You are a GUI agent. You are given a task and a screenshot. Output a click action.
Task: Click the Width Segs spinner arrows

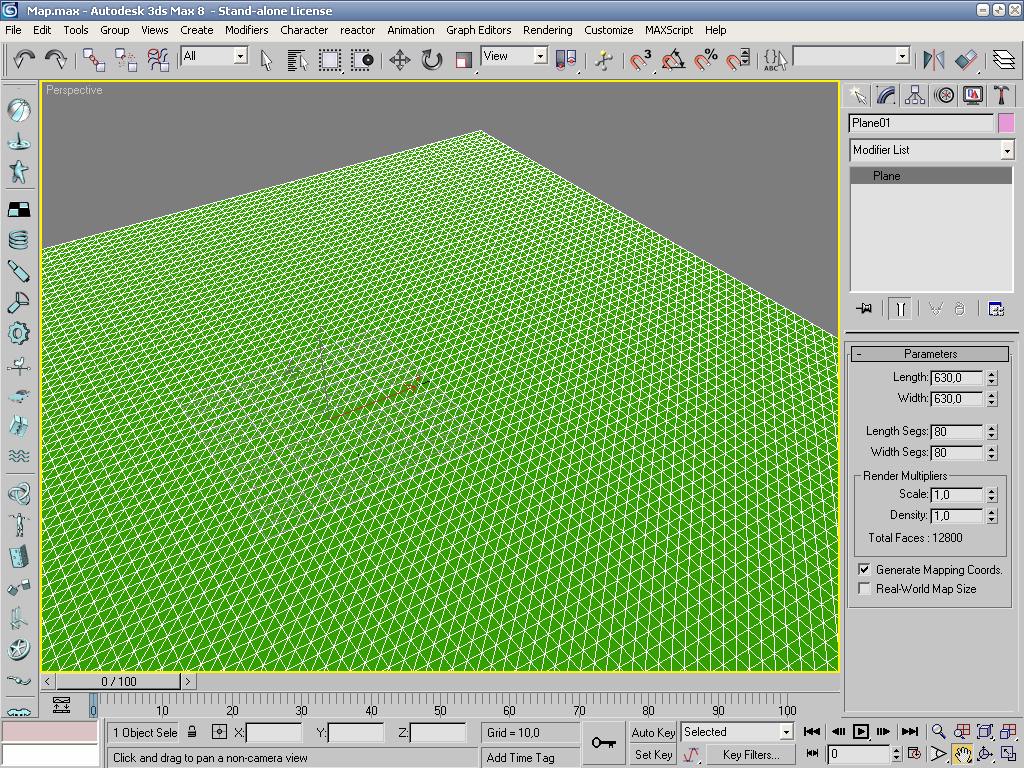coord(992,452)
